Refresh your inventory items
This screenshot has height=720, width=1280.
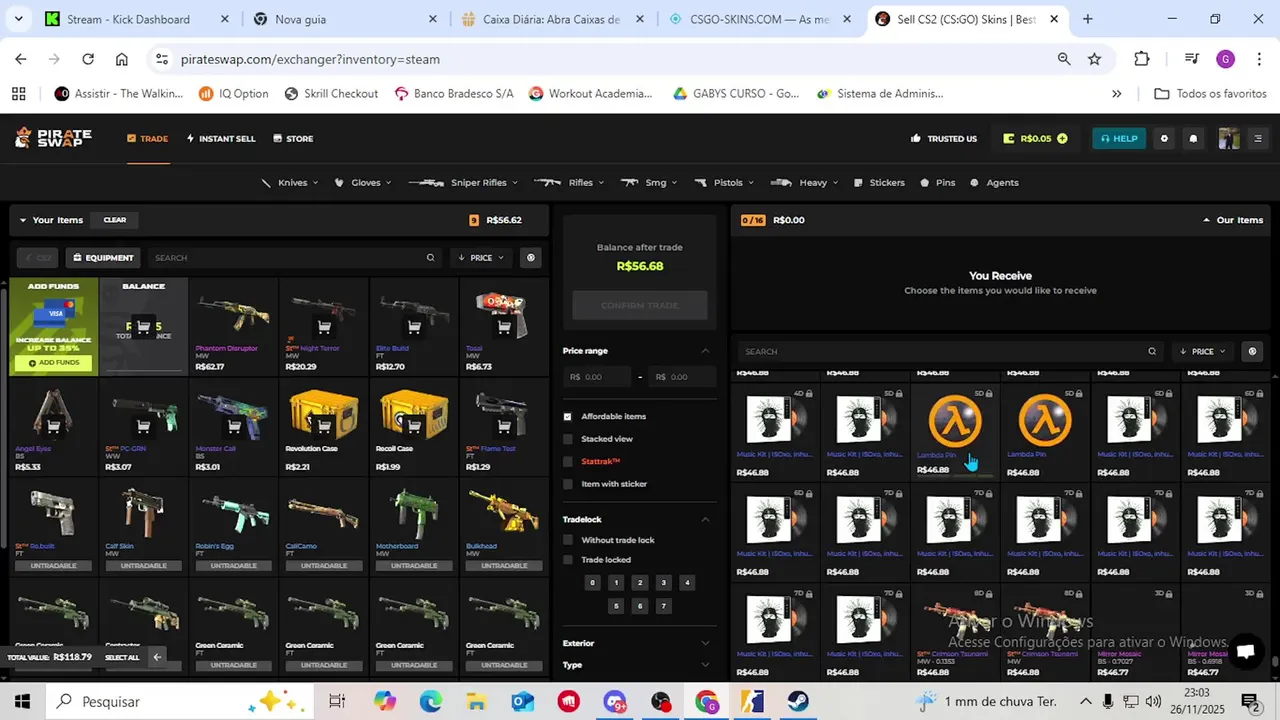coord(531,258)
